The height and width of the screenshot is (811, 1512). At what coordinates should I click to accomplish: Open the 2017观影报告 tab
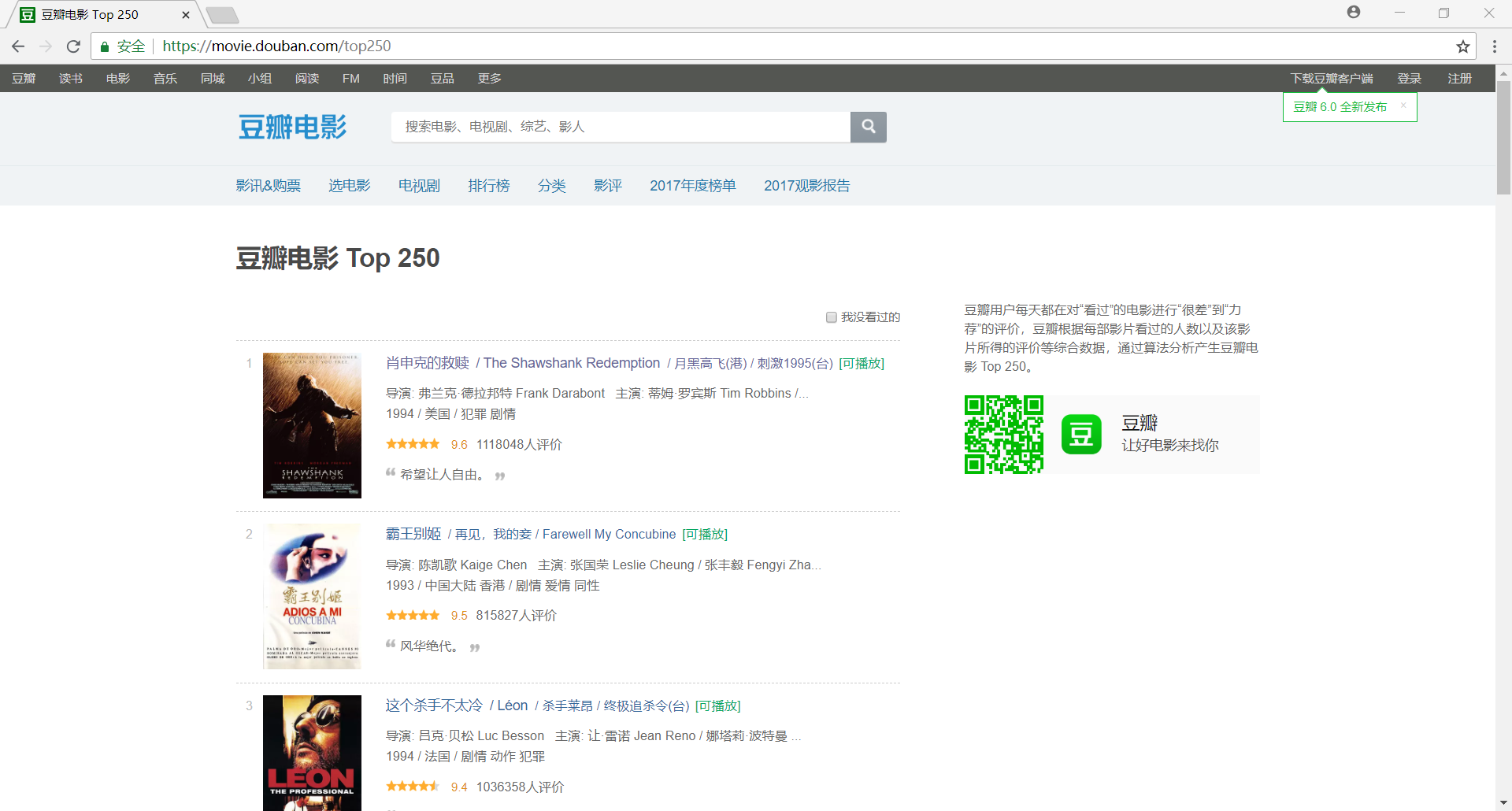pos(807,185)
